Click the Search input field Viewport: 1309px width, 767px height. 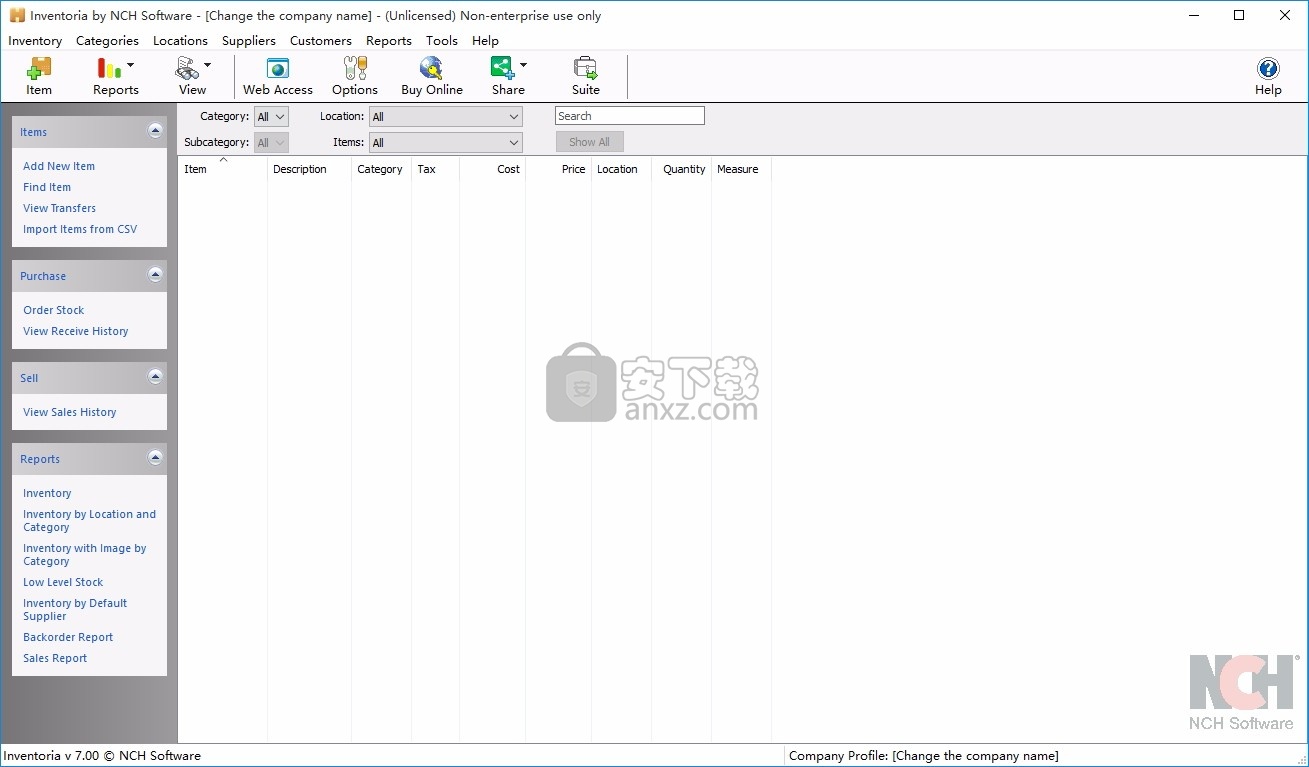[630, 116]
